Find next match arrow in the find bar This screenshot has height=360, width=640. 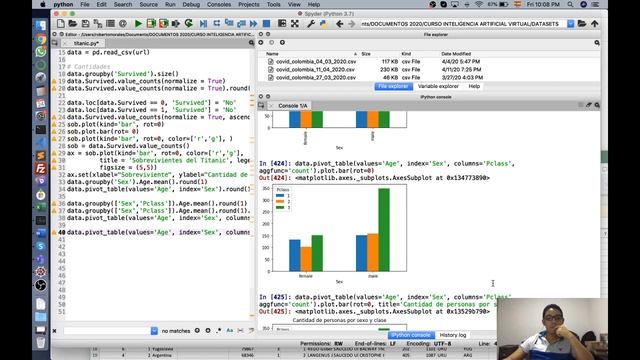pos(208,331)
